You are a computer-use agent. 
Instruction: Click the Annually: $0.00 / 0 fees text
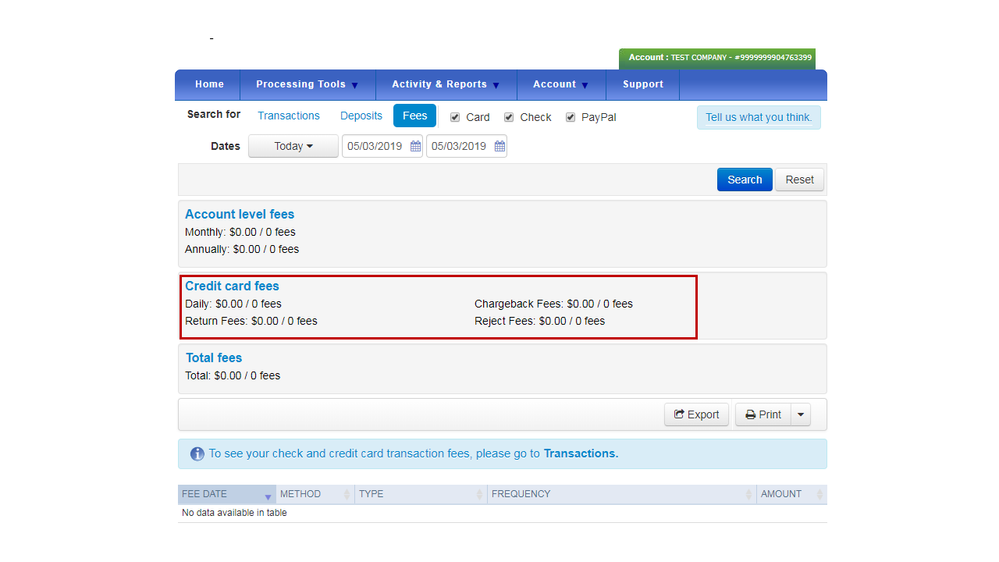(x=241, y=249)
